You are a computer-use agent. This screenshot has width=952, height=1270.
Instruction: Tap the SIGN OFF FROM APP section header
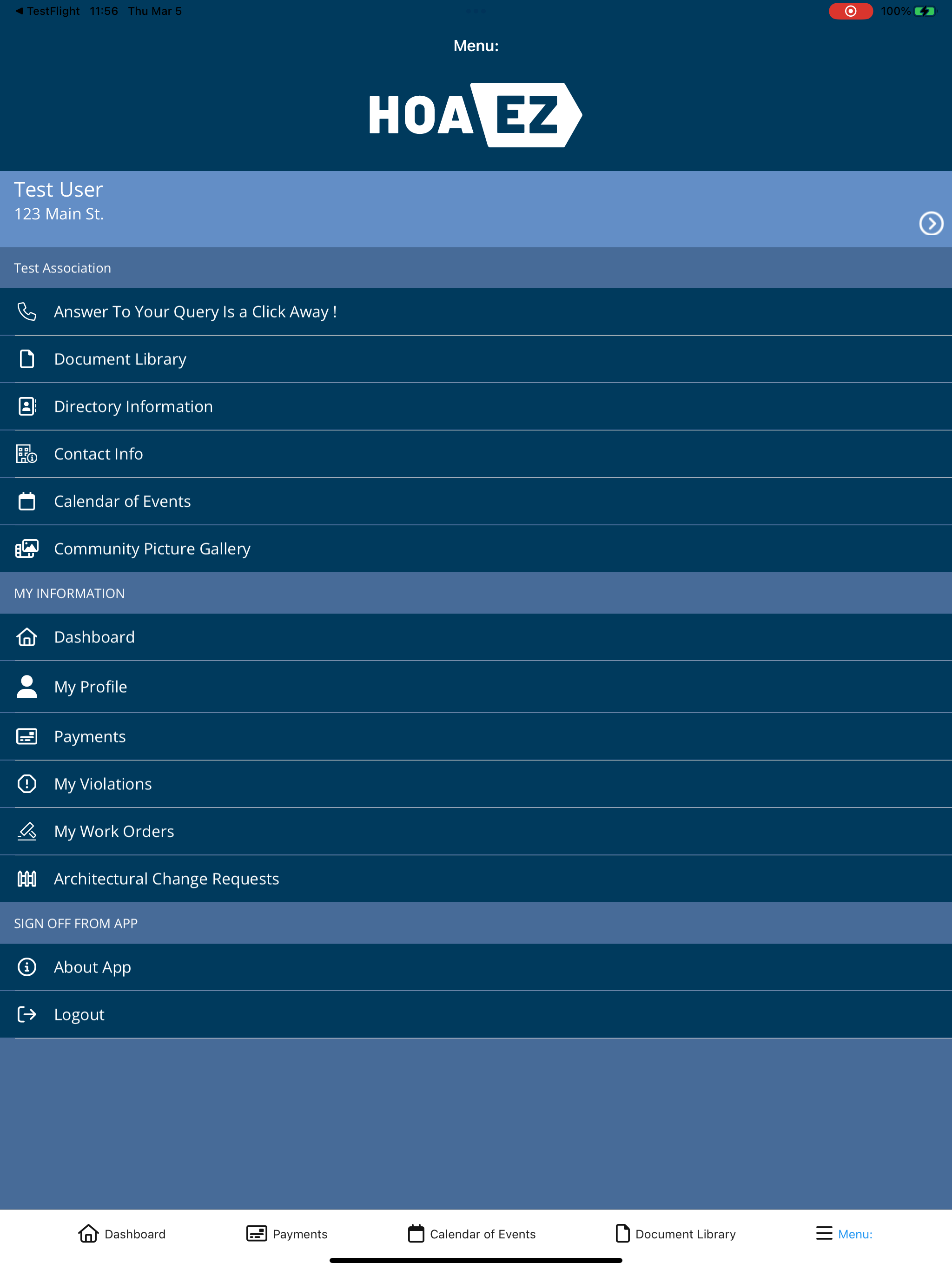(476, 923)
